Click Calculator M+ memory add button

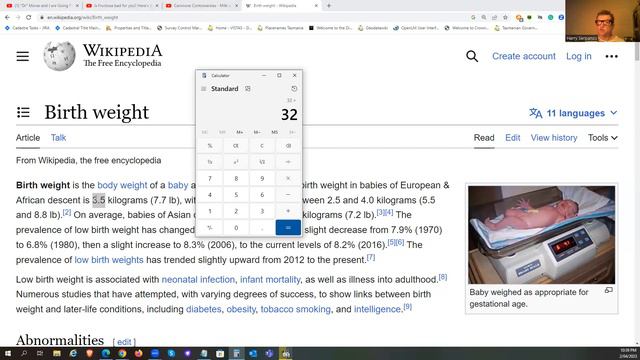point(240,132)
